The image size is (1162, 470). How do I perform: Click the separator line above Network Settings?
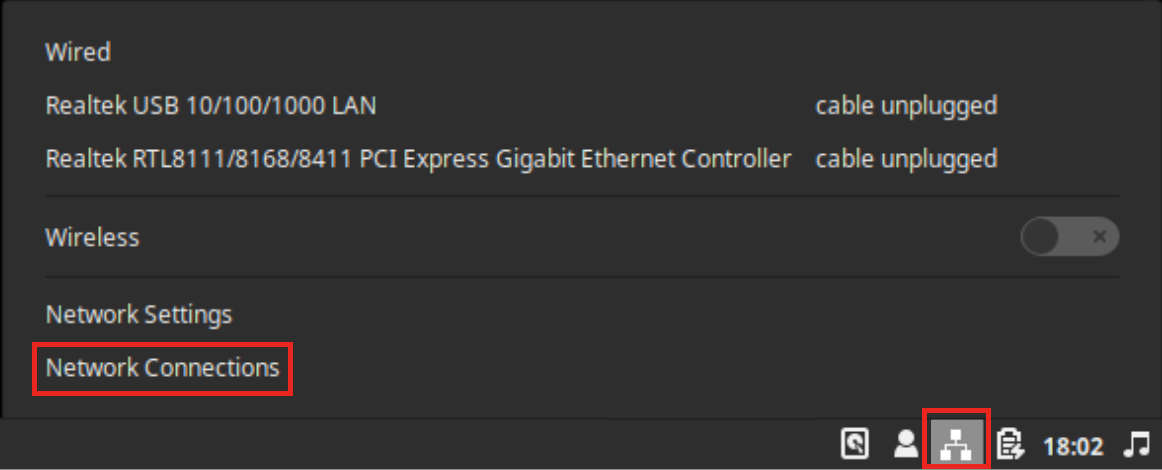click(581, 277)
